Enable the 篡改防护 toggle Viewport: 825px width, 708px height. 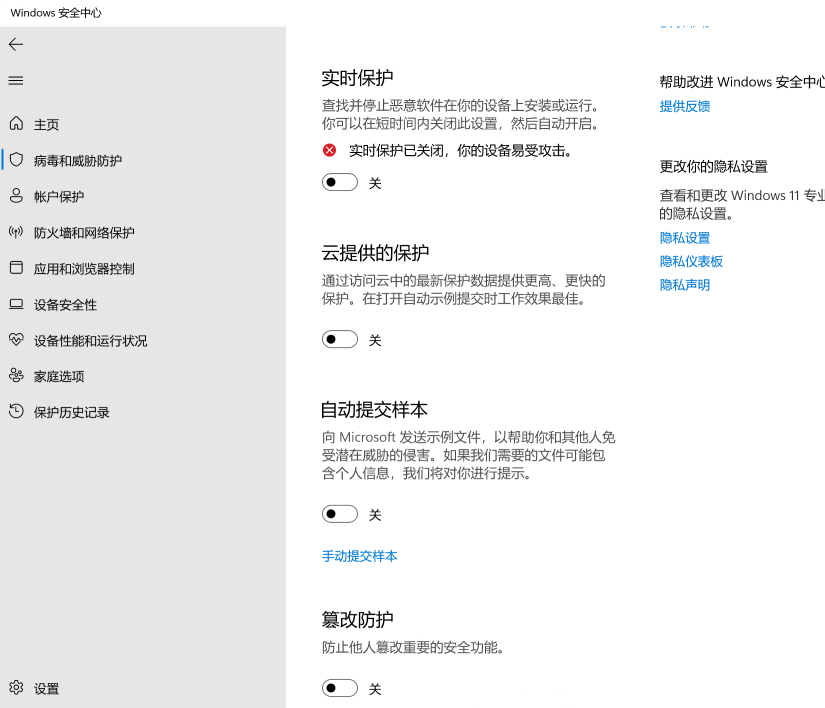coord(340,688)
